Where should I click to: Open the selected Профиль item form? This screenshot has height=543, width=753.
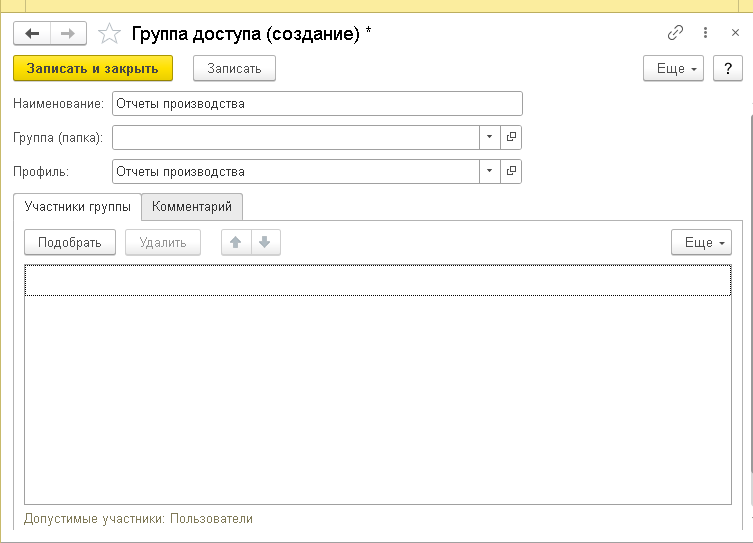(x=511, y=171)
